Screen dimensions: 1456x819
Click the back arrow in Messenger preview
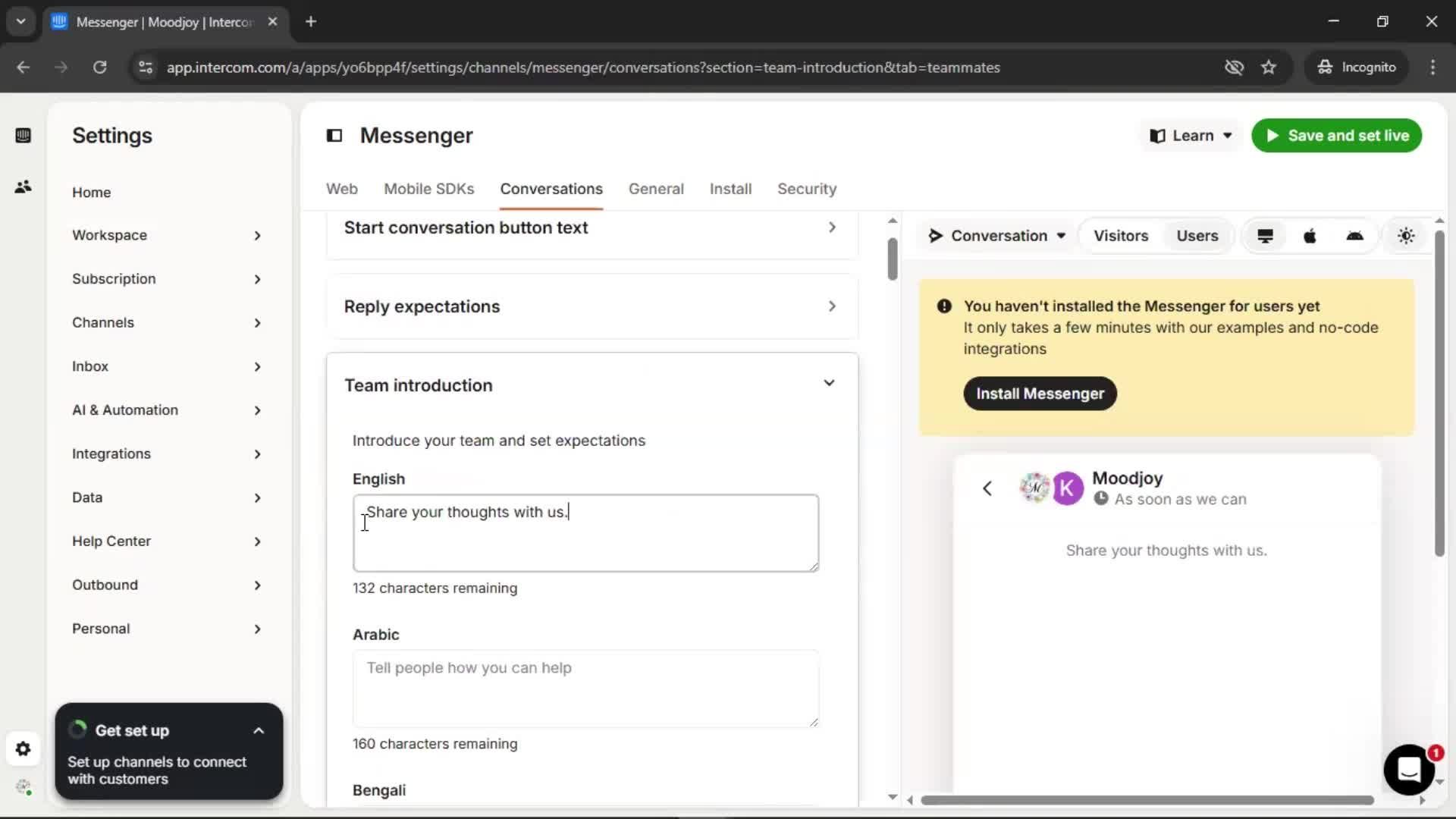click(987, 488)
